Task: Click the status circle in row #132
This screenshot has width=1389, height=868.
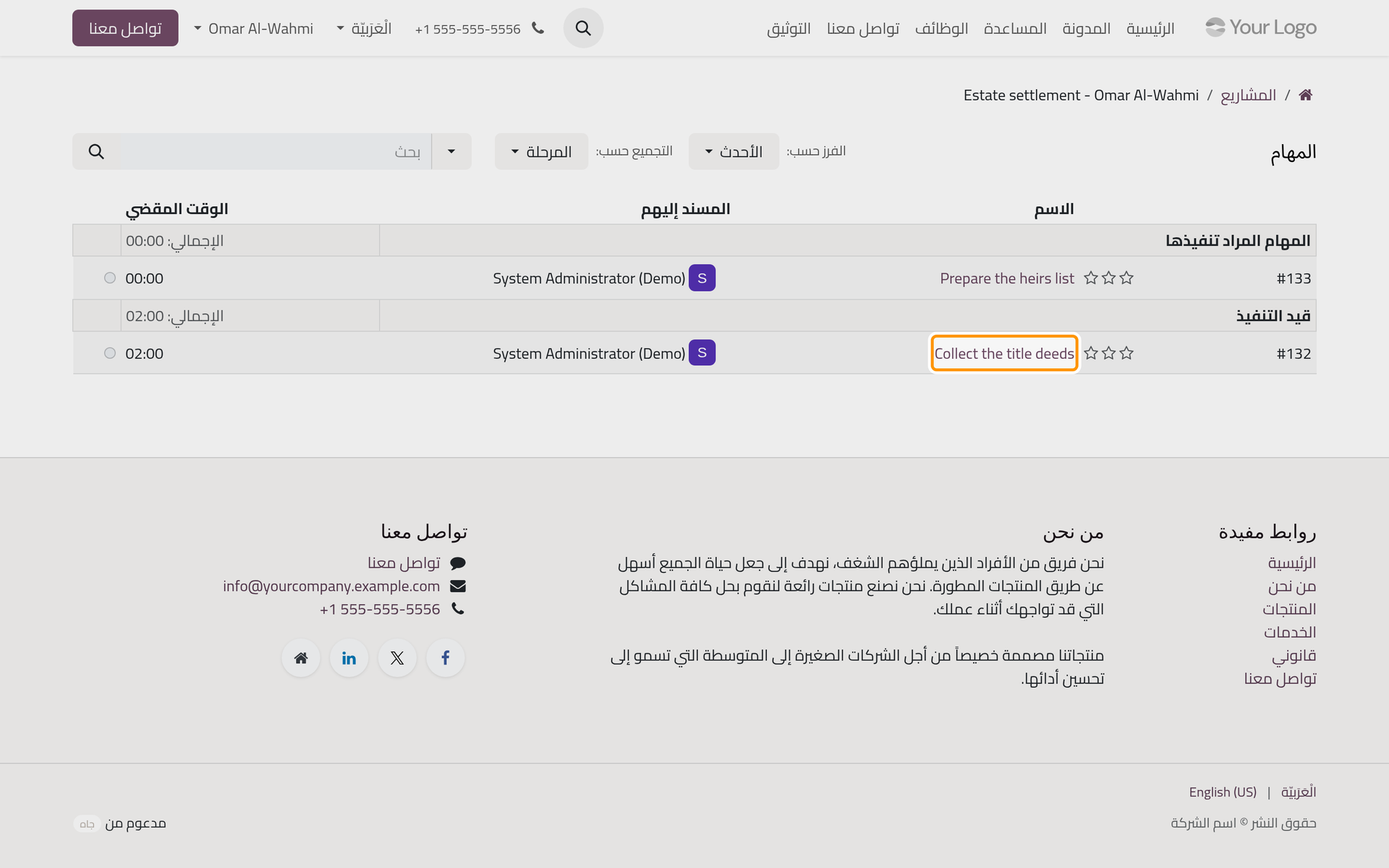Action: tap(110, 353)
